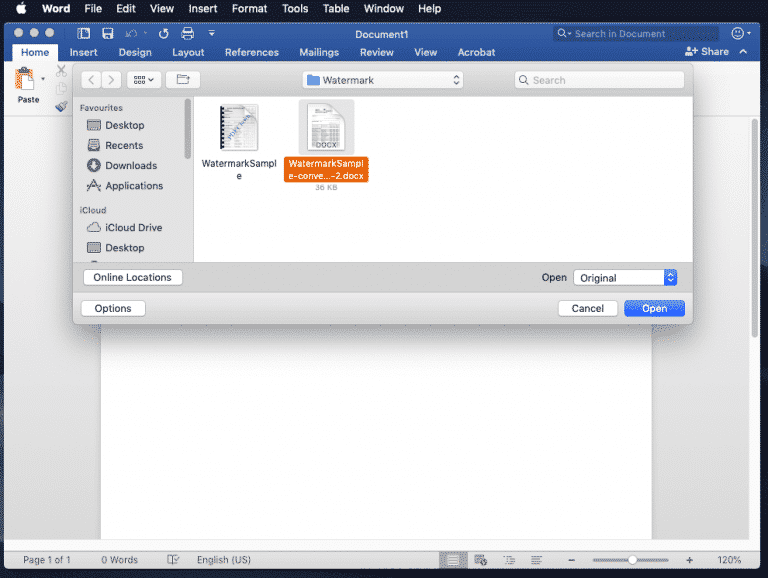Open the Tools menu
The image size is (768, 578).
295,8
